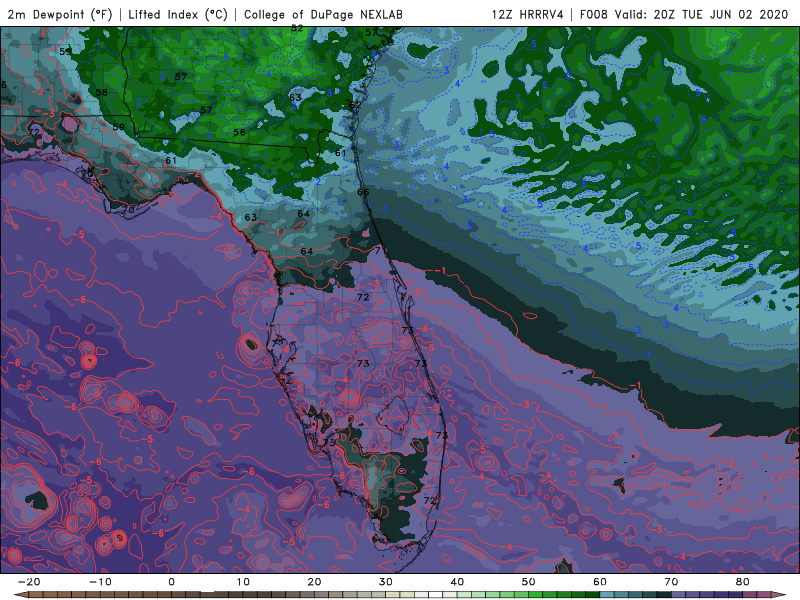Click the '20' color scale tick label

point(314,582)
